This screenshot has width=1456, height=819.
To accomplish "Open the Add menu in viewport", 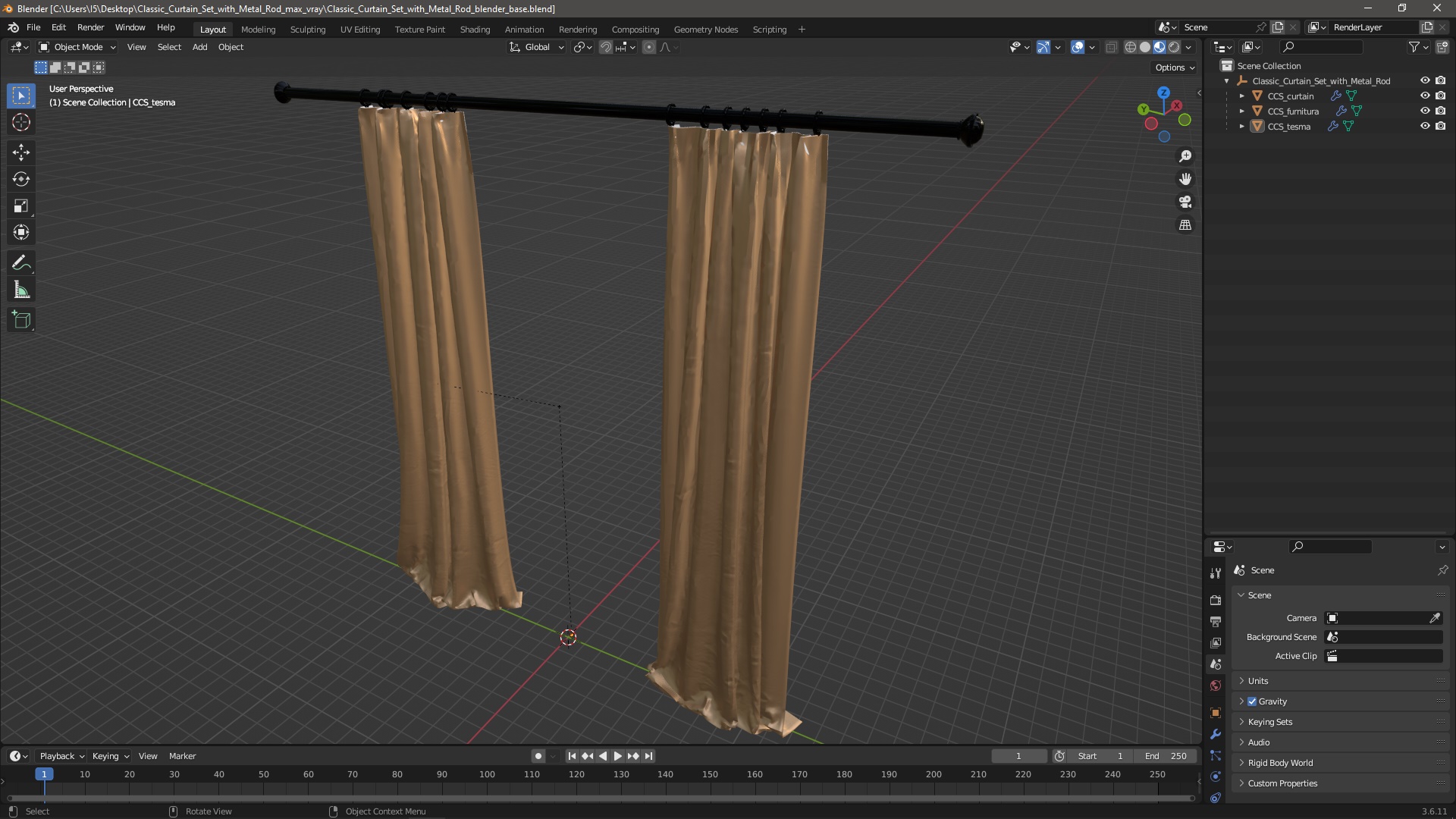I will click(x=199, y=47).
